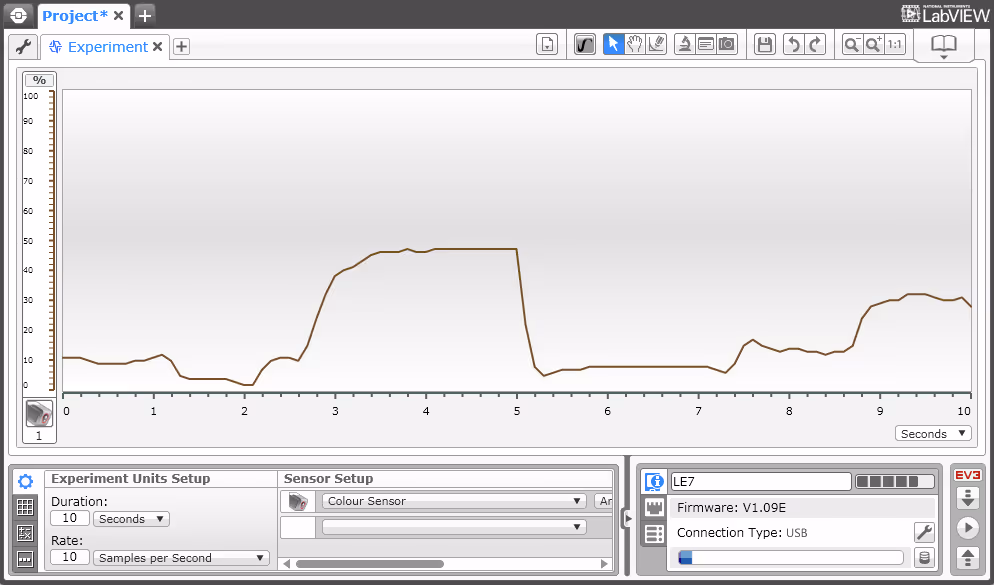Save the project with floppy disk icon
Screen dimensions: 994x585
coord(765,44)
